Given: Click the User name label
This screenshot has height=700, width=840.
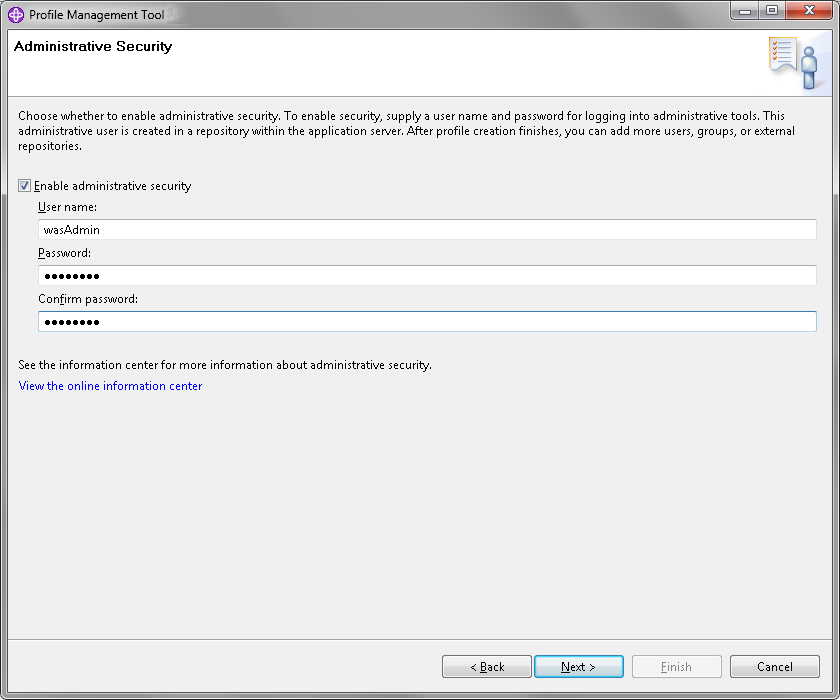Looking at the screenshot, I should click(x=68, y=207).
